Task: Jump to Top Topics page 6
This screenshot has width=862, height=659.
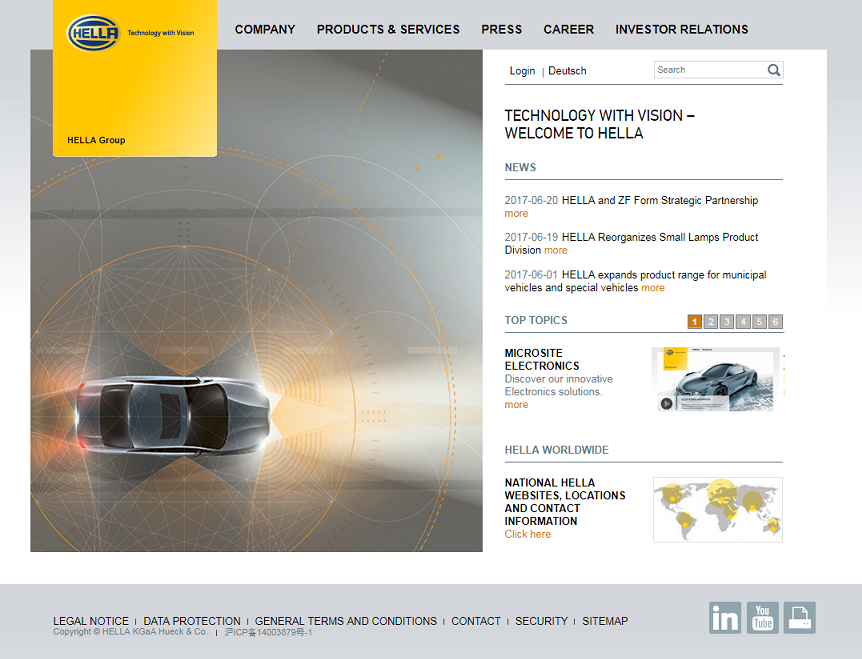Action: [776, 322]
